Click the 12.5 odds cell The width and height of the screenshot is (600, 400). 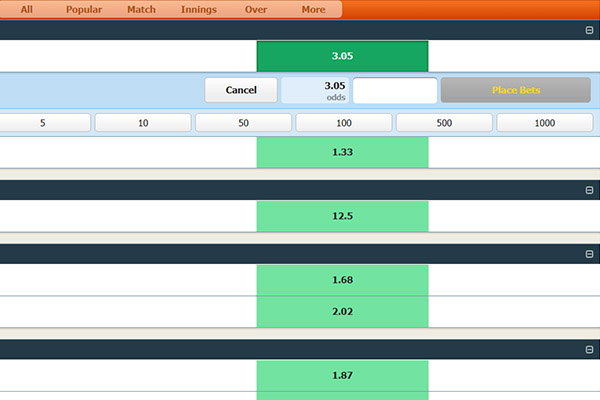342,216
